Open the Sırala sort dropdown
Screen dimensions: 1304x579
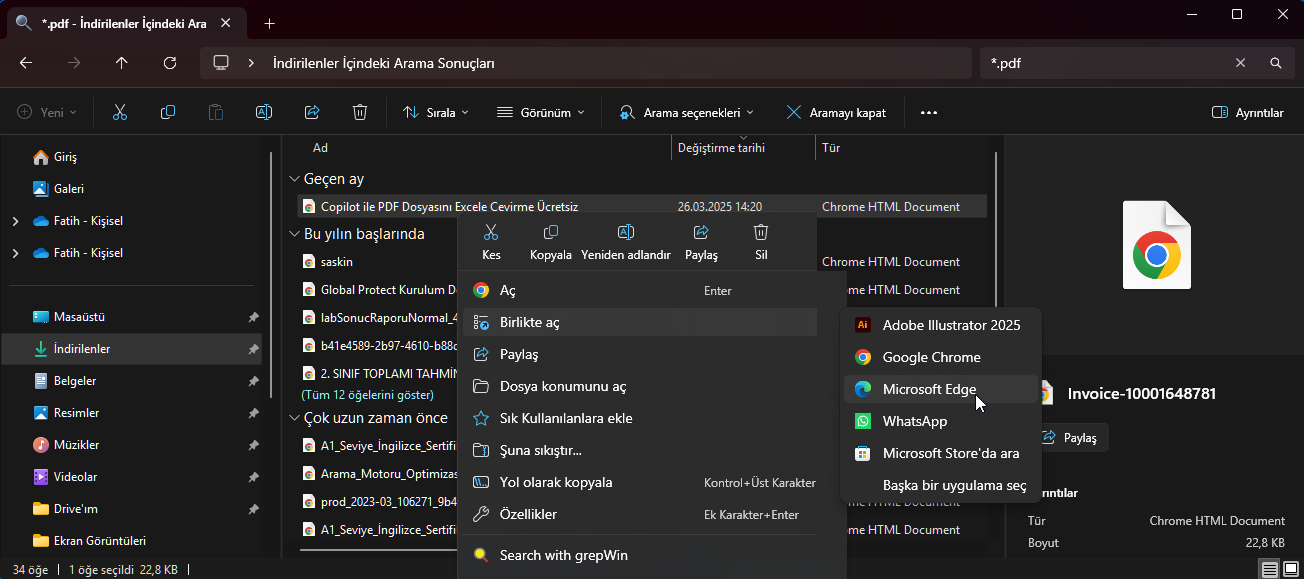436,113
